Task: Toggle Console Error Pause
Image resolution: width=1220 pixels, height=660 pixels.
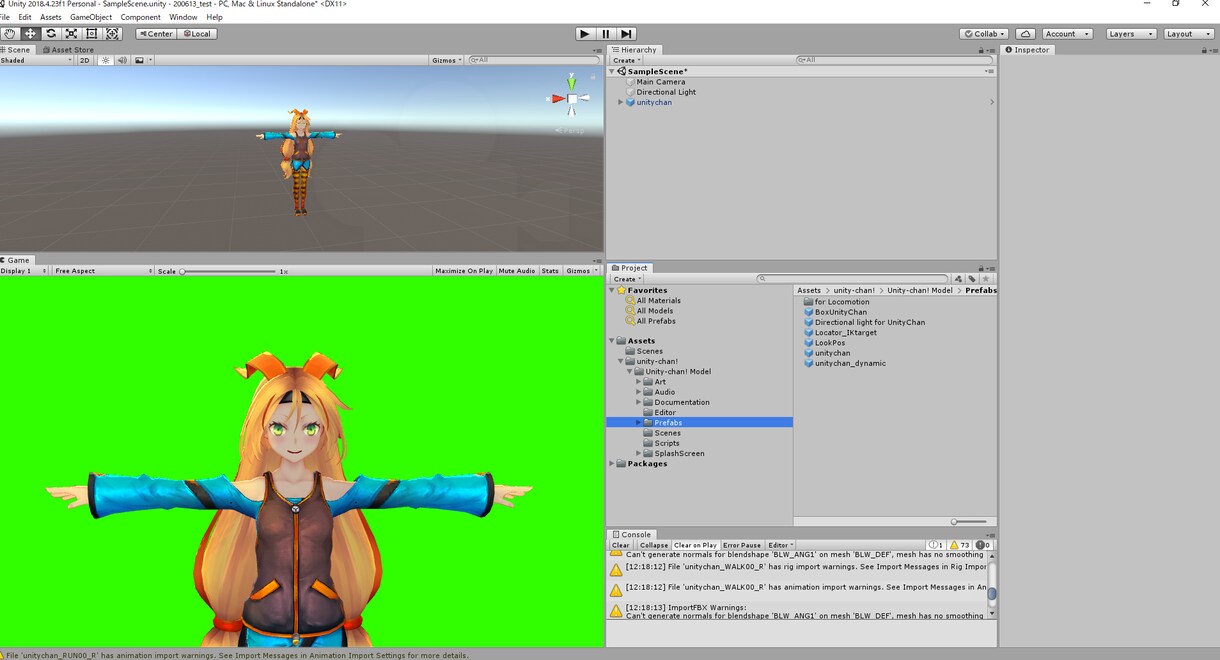Action: tap(742, 545)
